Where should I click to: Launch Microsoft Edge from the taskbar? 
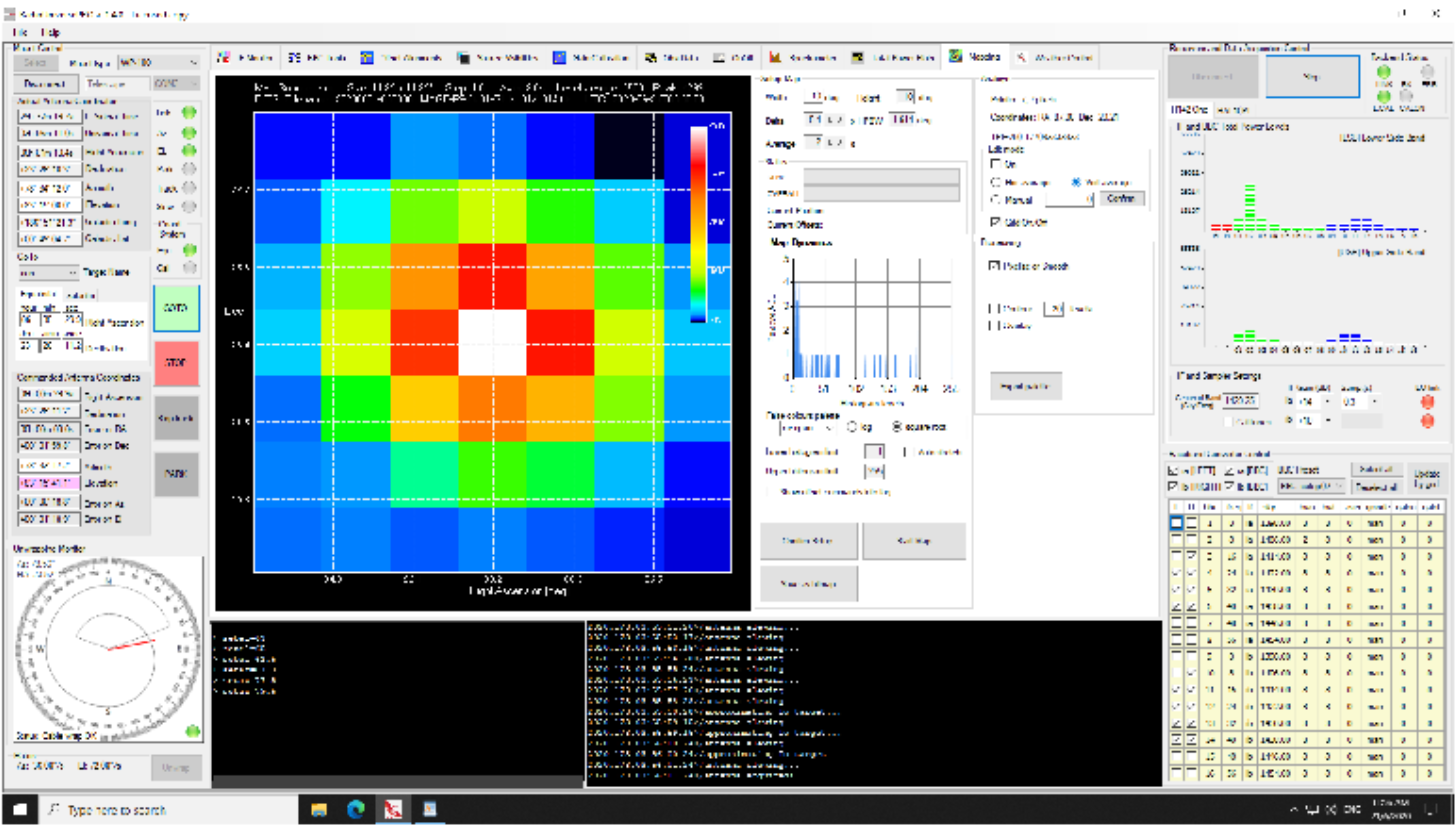355,809
